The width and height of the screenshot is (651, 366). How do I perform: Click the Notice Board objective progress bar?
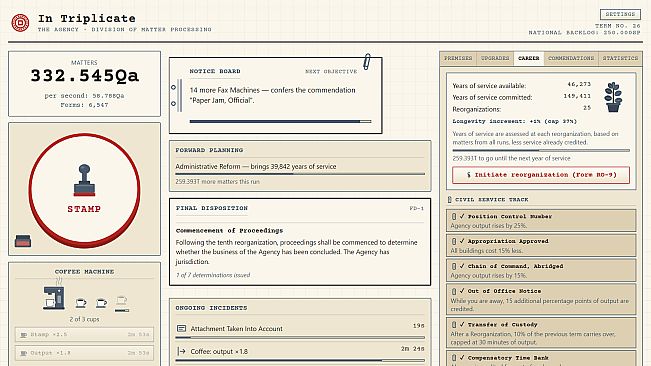[280, 122]
